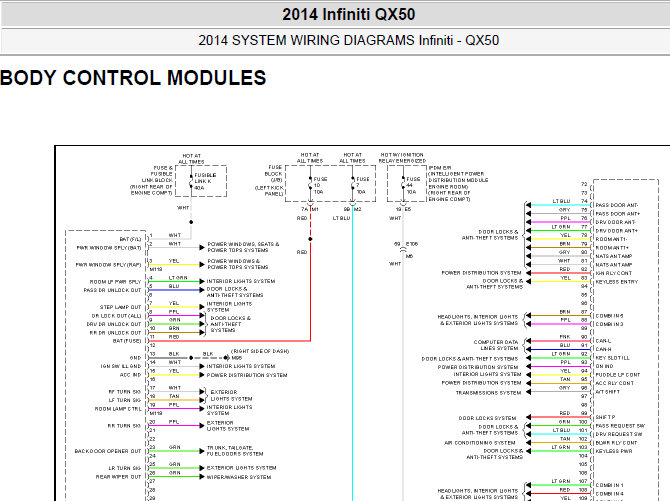
Task: Click the "(RIGHT SIDE OF DASH)" ground note
Action: pos(260,351)
